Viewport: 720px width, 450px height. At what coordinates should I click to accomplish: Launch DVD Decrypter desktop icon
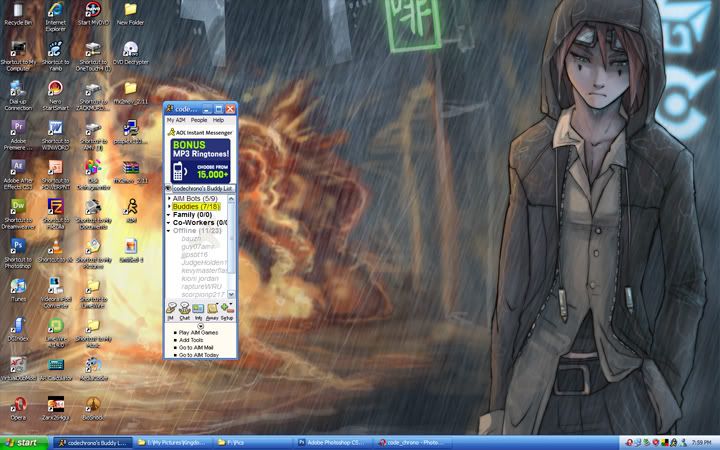click(130, 53)
